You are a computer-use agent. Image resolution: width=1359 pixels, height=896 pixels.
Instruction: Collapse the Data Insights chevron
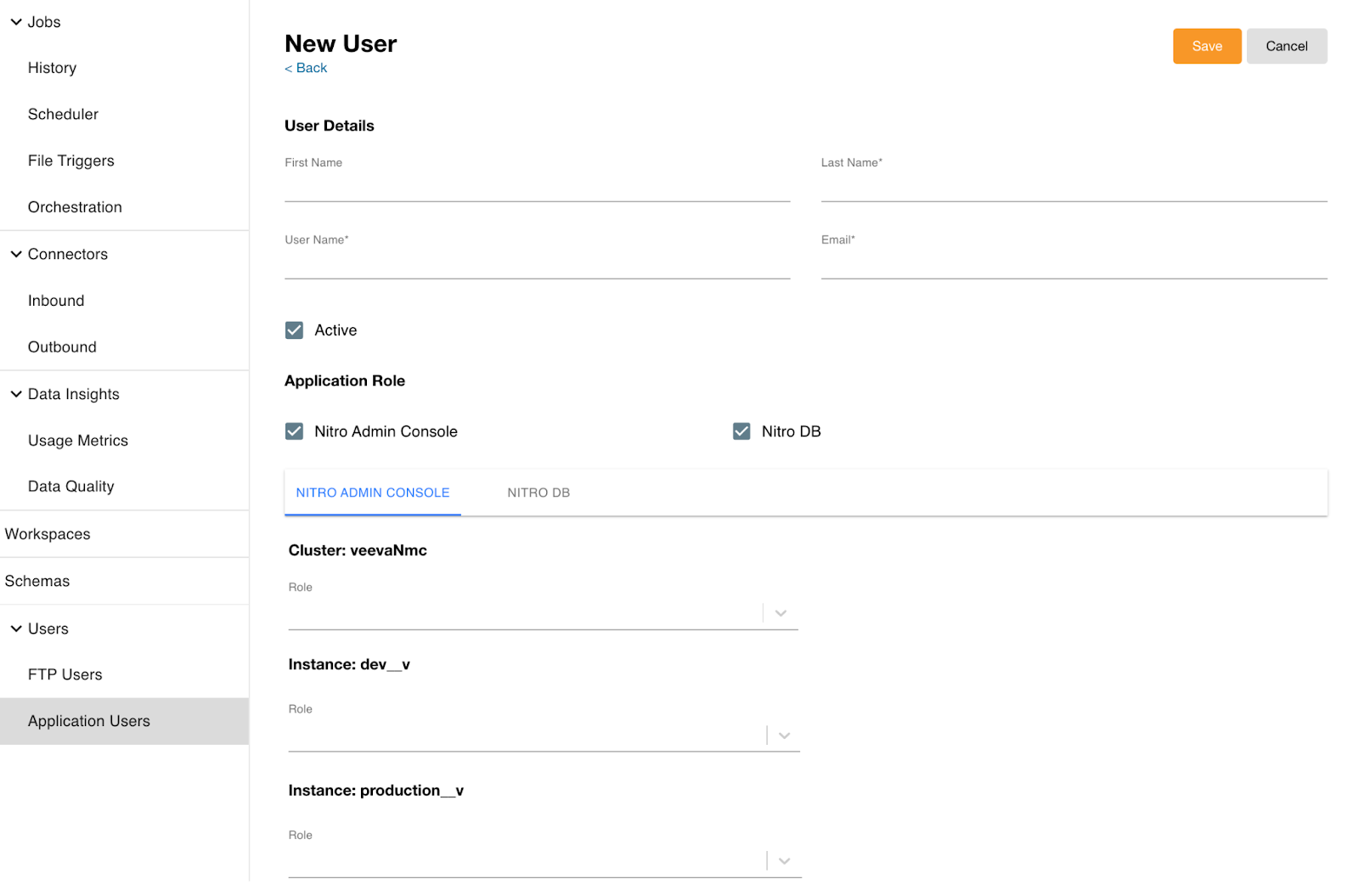(16, 394)
